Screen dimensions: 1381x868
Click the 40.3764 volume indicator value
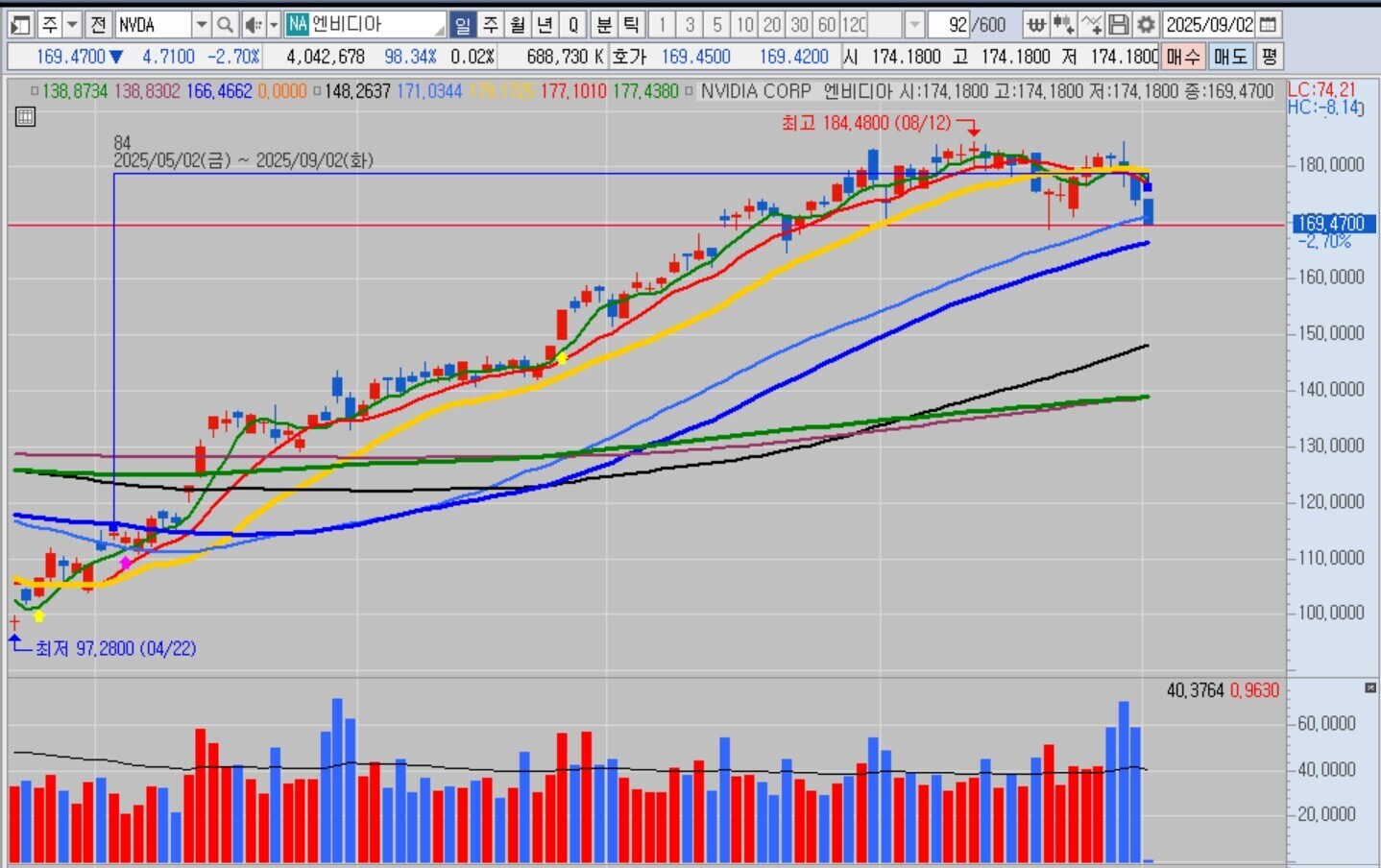pos(1196,690)
